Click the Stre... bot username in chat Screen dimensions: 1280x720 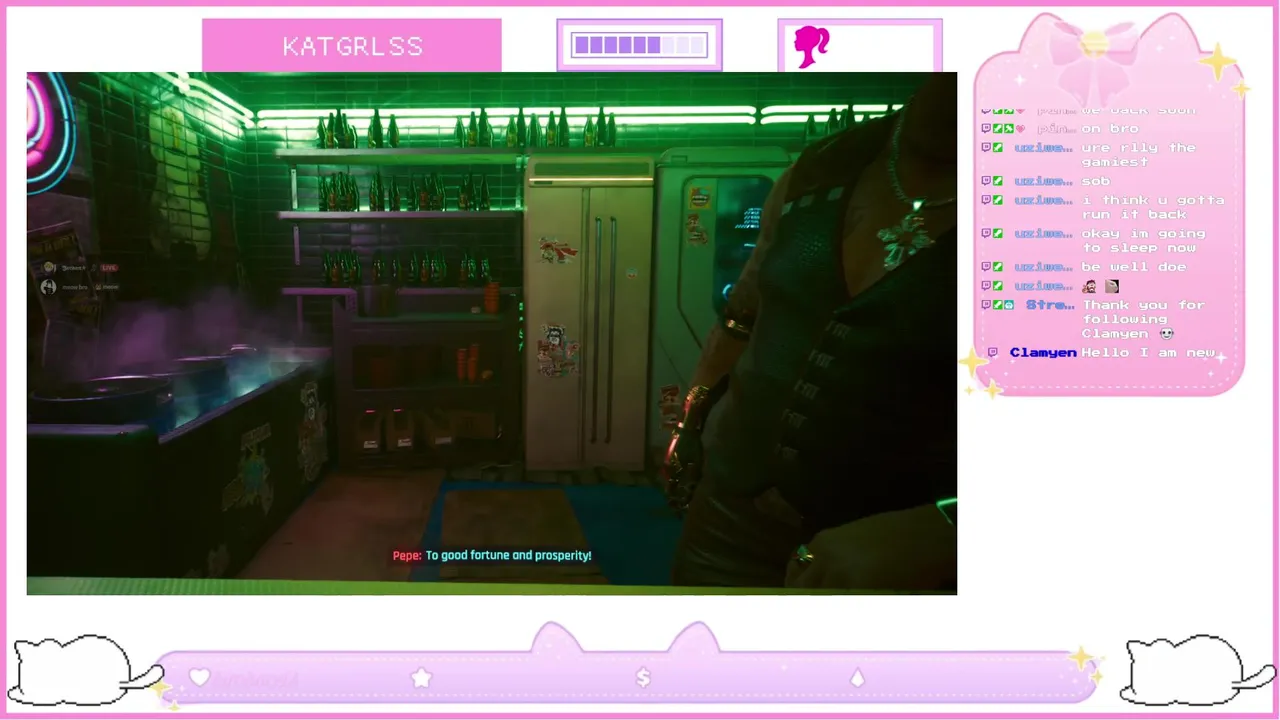pos(1050,305)
